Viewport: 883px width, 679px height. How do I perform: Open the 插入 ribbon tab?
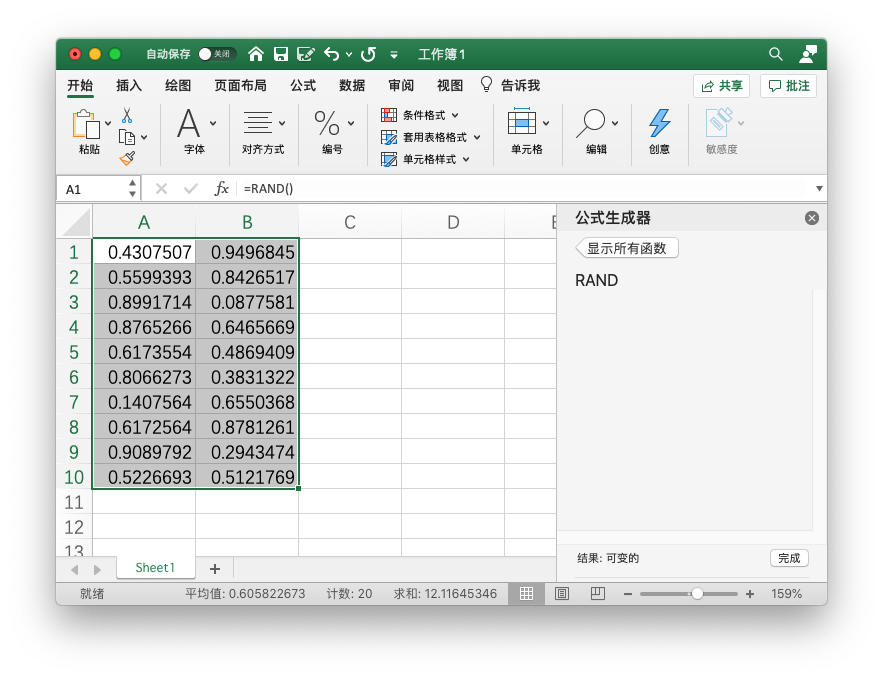[129, 86]
